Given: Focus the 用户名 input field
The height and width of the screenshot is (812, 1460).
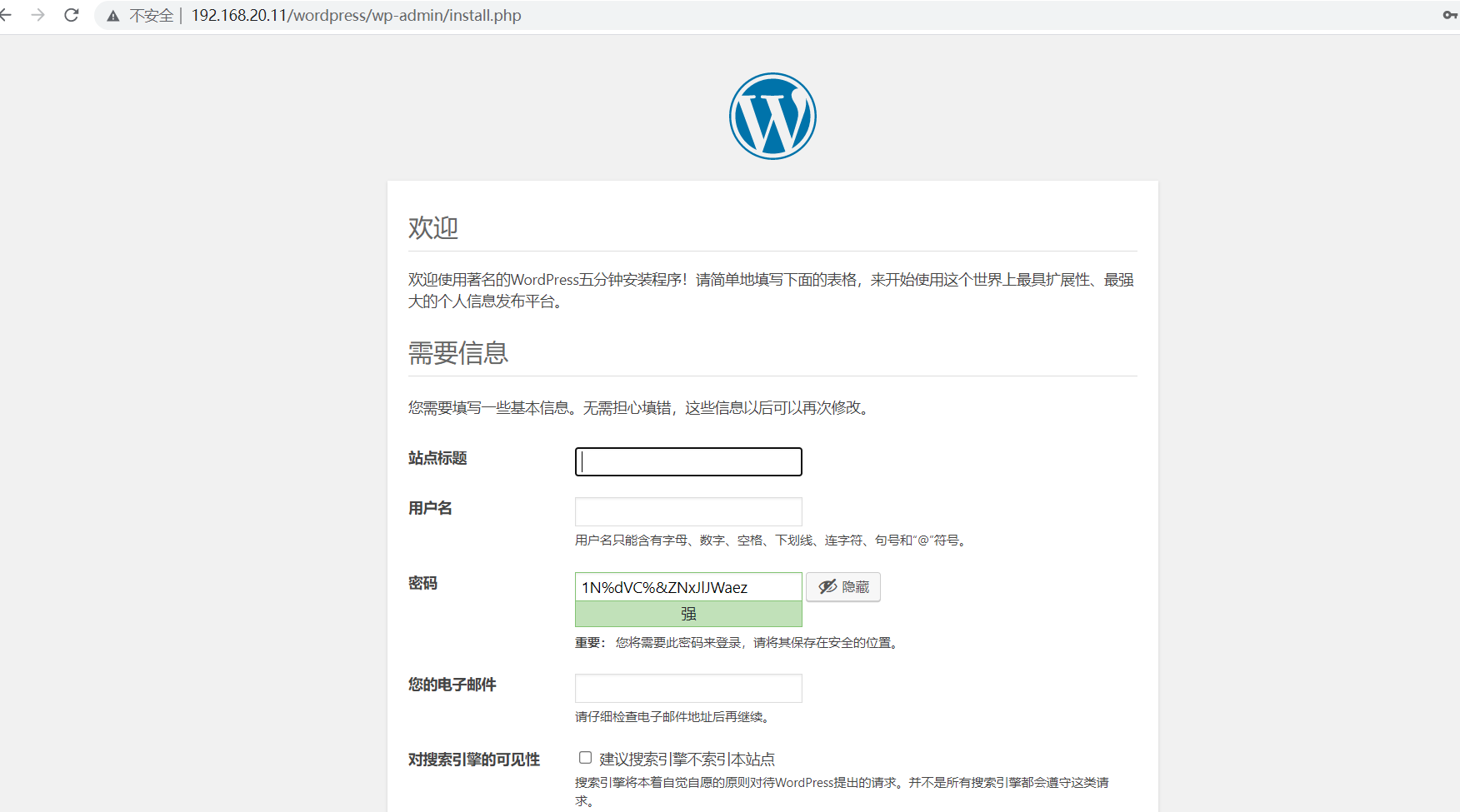Looking at the screenshot, I should (x=688, y=511).
